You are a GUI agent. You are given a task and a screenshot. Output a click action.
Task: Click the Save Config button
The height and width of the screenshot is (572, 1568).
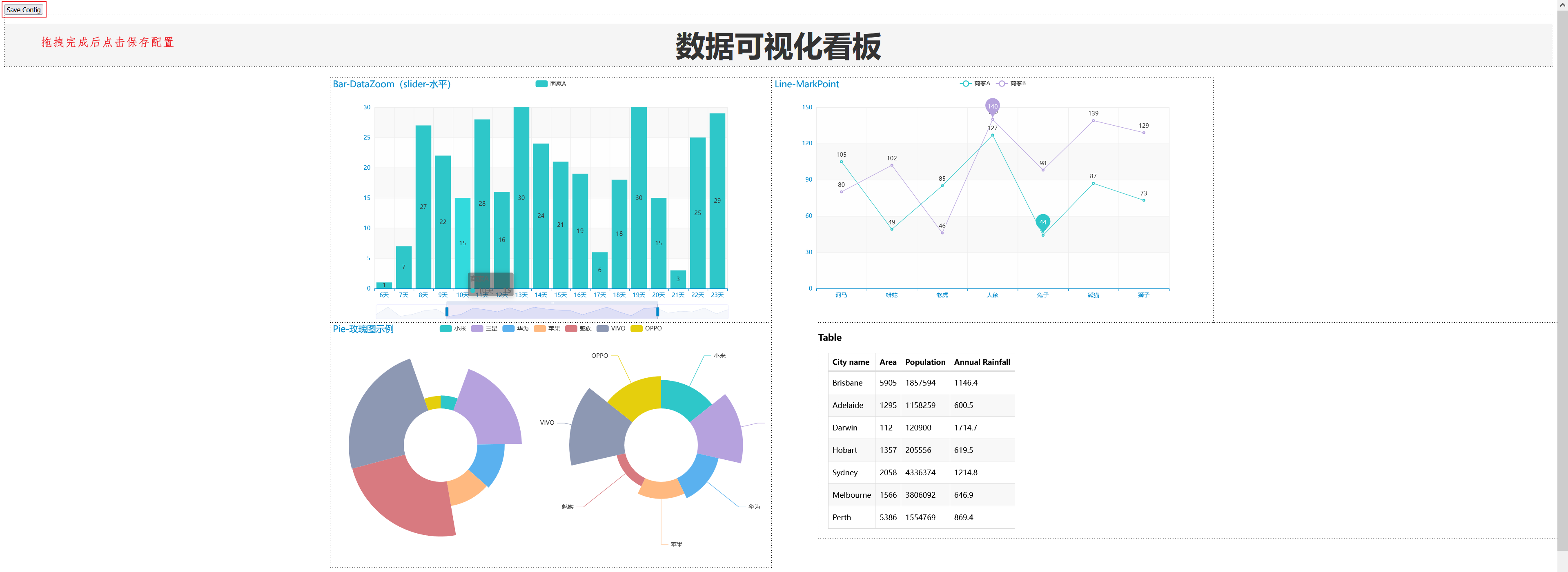click(x=24, y=10)
